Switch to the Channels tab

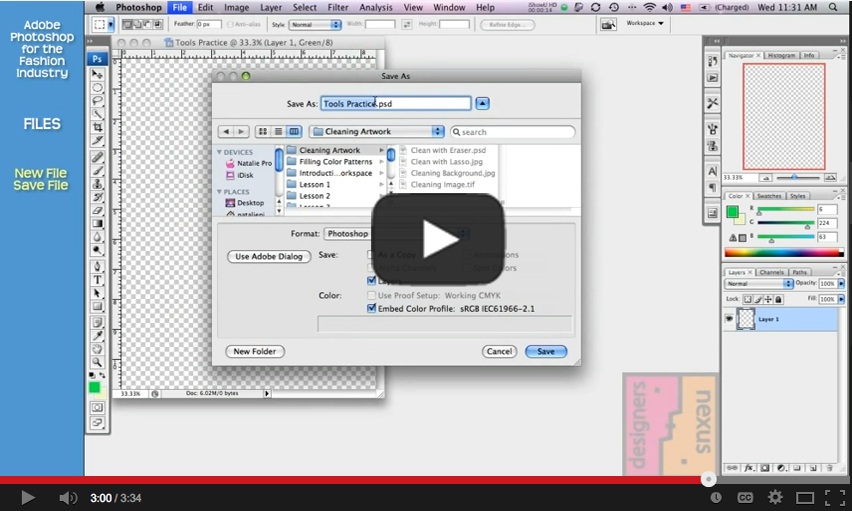(x=772, y=272)
